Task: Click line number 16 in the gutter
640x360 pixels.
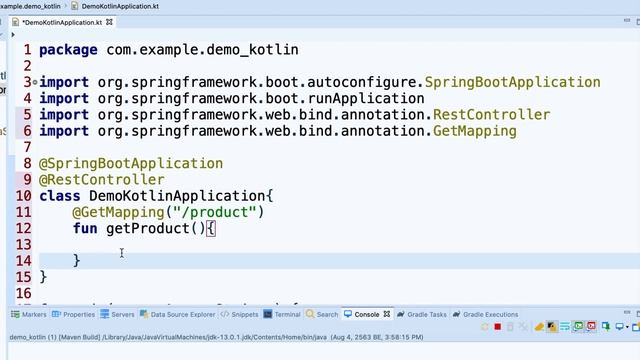Action: click(23, 293)
